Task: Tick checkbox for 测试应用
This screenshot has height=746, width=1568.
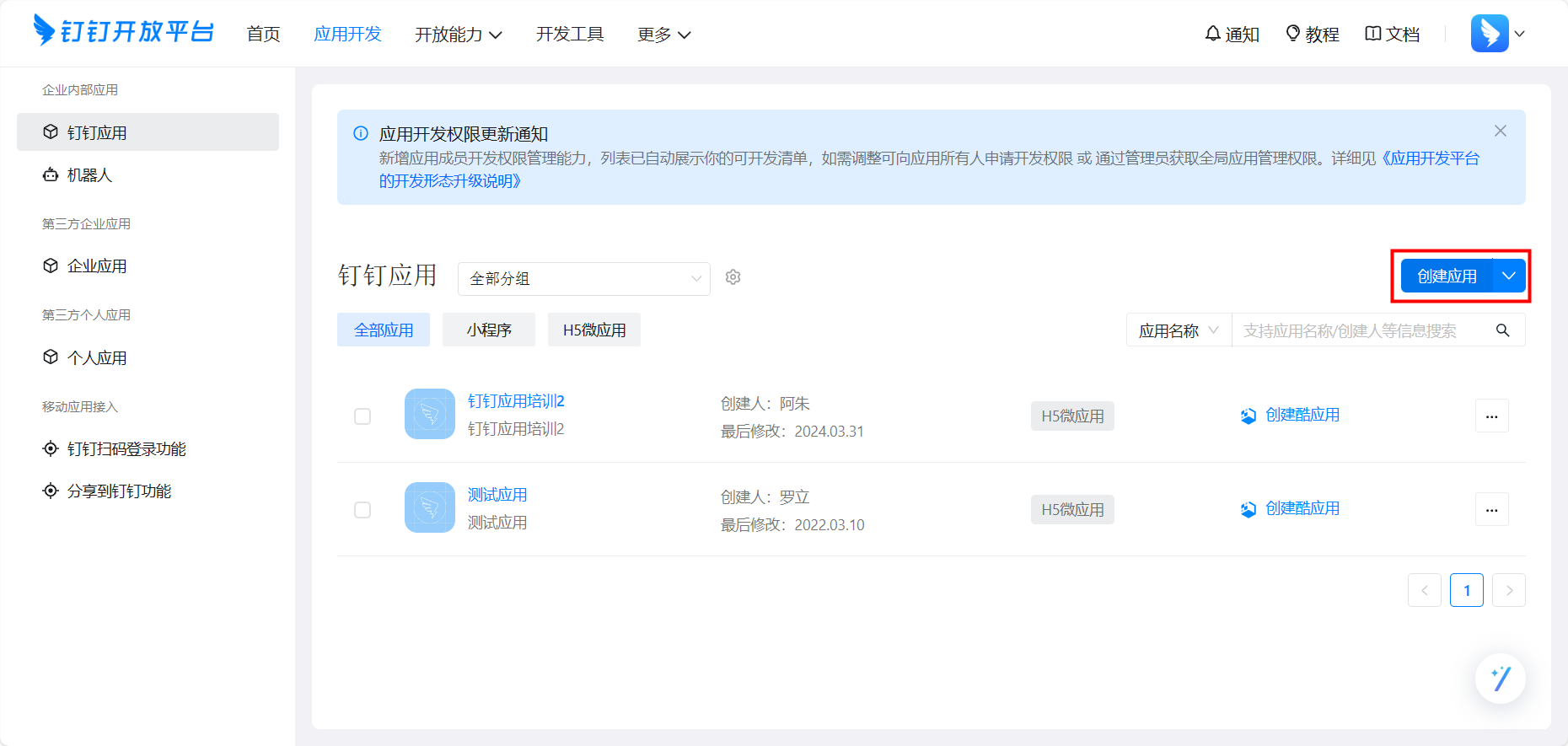Action: [362, 510]
